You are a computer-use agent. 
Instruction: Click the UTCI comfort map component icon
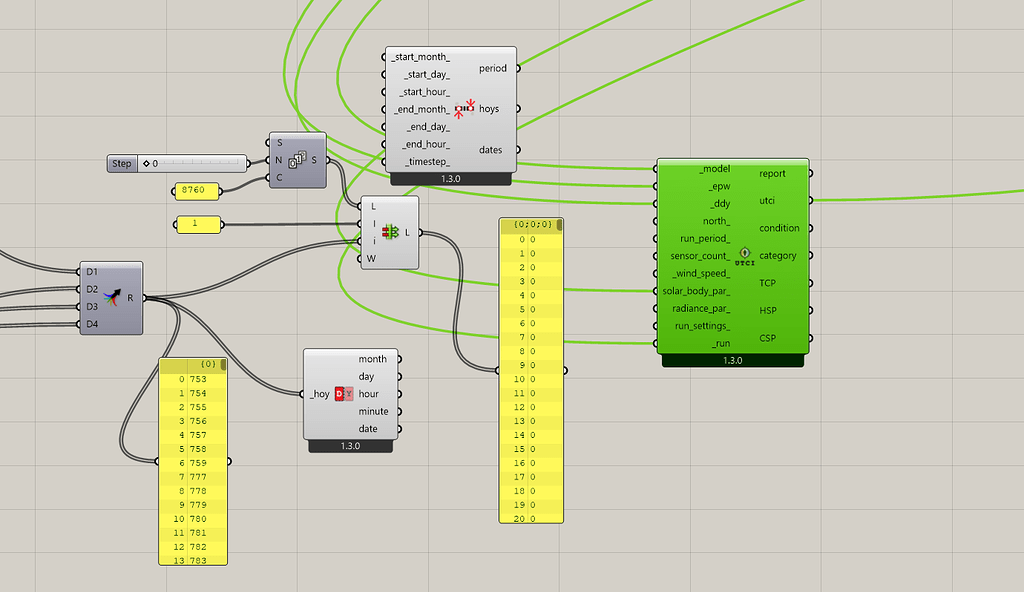744,255
